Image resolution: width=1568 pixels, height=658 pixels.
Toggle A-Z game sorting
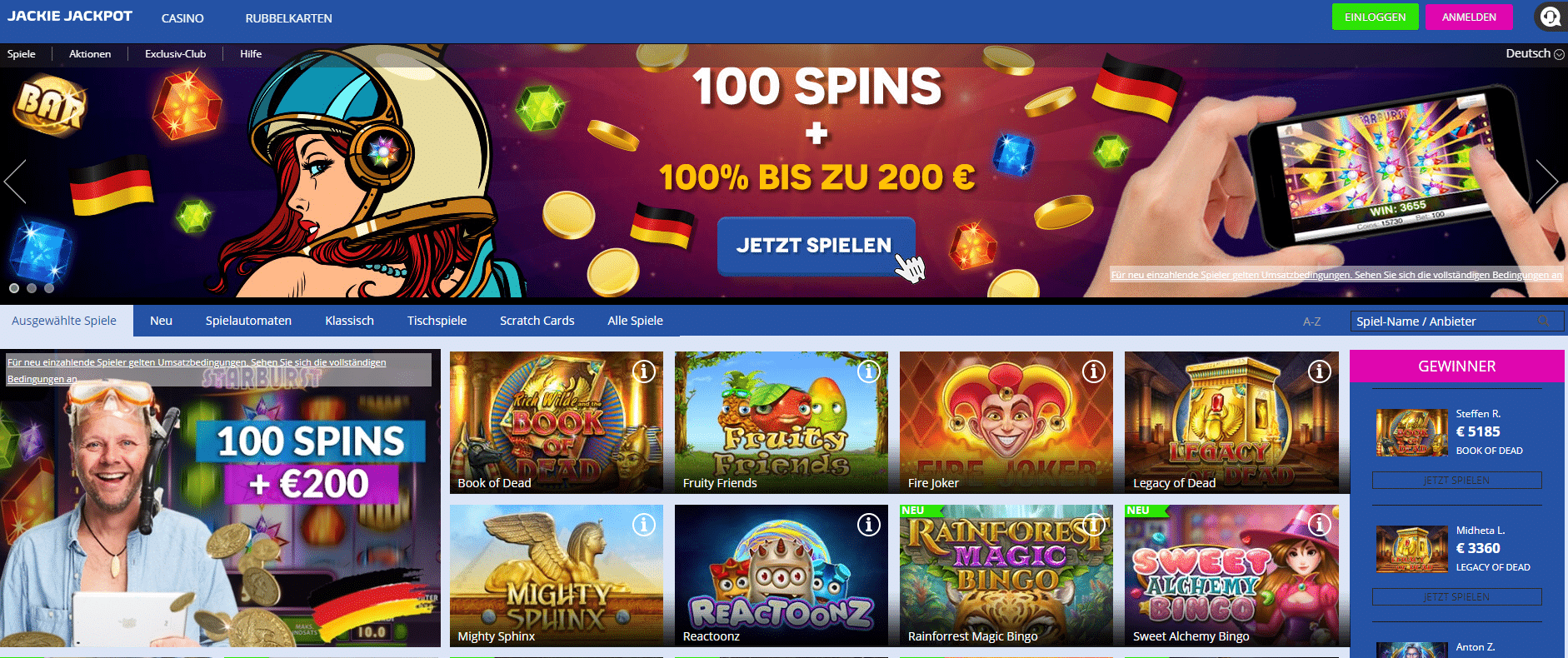[x=1311, y=322]
